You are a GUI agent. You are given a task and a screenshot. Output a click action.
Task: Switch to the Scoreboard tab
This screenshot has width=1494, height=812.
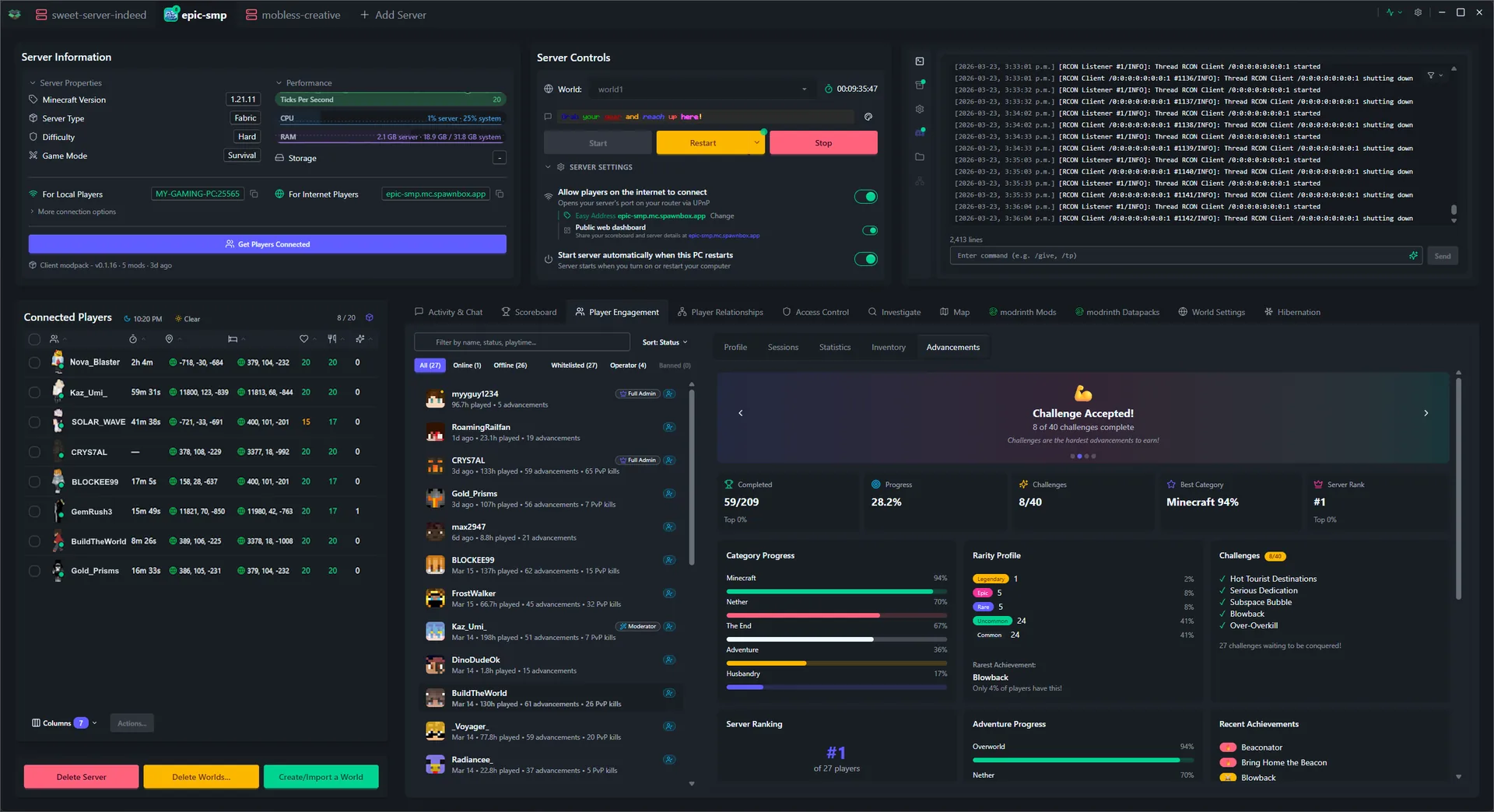535,312
